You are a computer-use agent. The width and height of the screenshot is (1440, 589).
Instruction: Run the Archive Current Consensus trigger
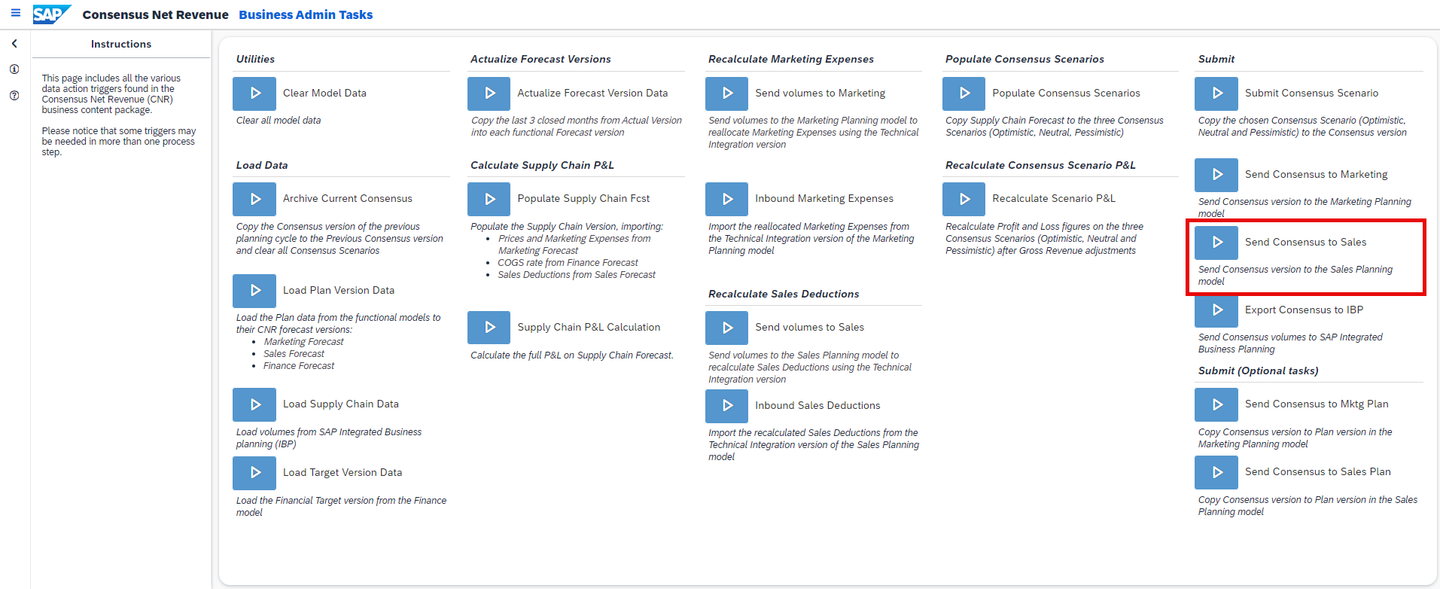(254, 199)
